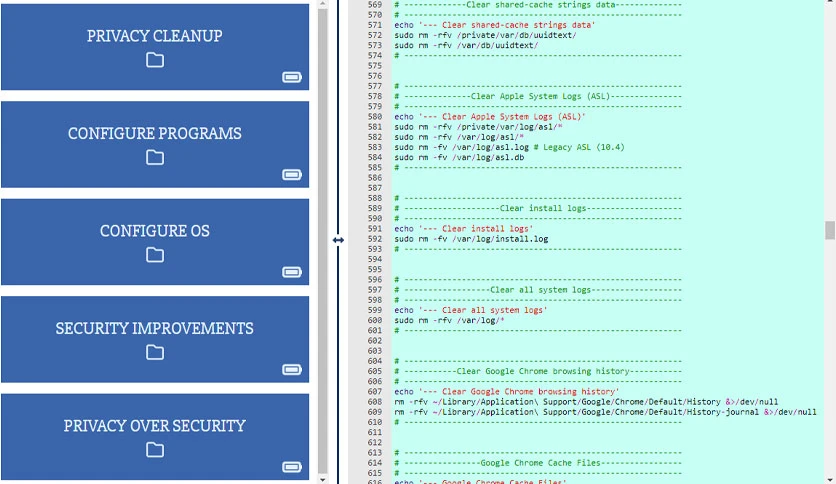
Task: Click line echo '--- Clear Apple System Logs (ASL)'
Action: point(489,117)
